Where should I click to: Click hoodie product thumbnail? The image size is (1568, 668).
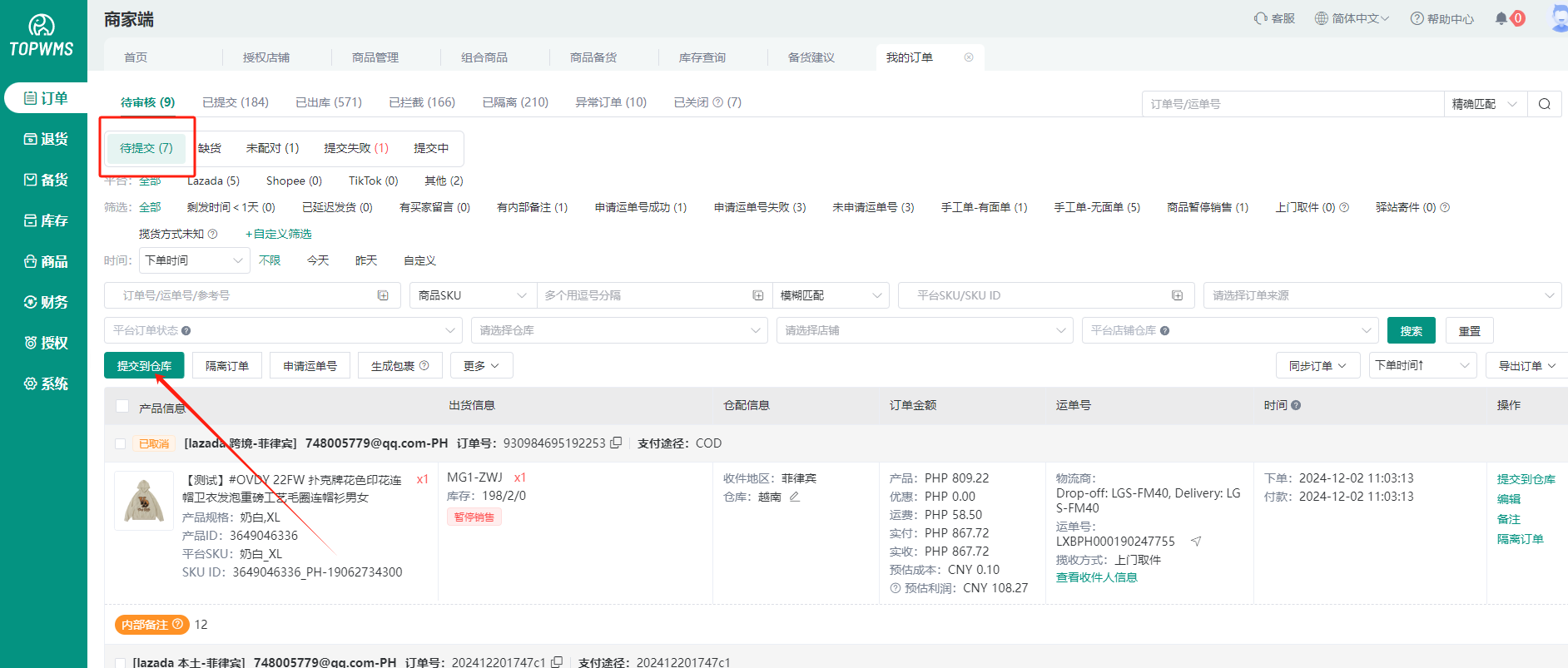144,501
